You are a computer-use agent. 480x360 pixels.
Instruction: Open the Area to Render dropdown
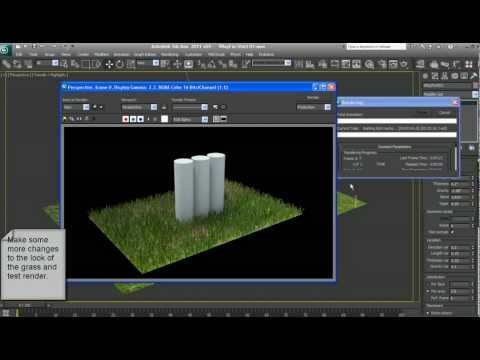pos(76,107)
